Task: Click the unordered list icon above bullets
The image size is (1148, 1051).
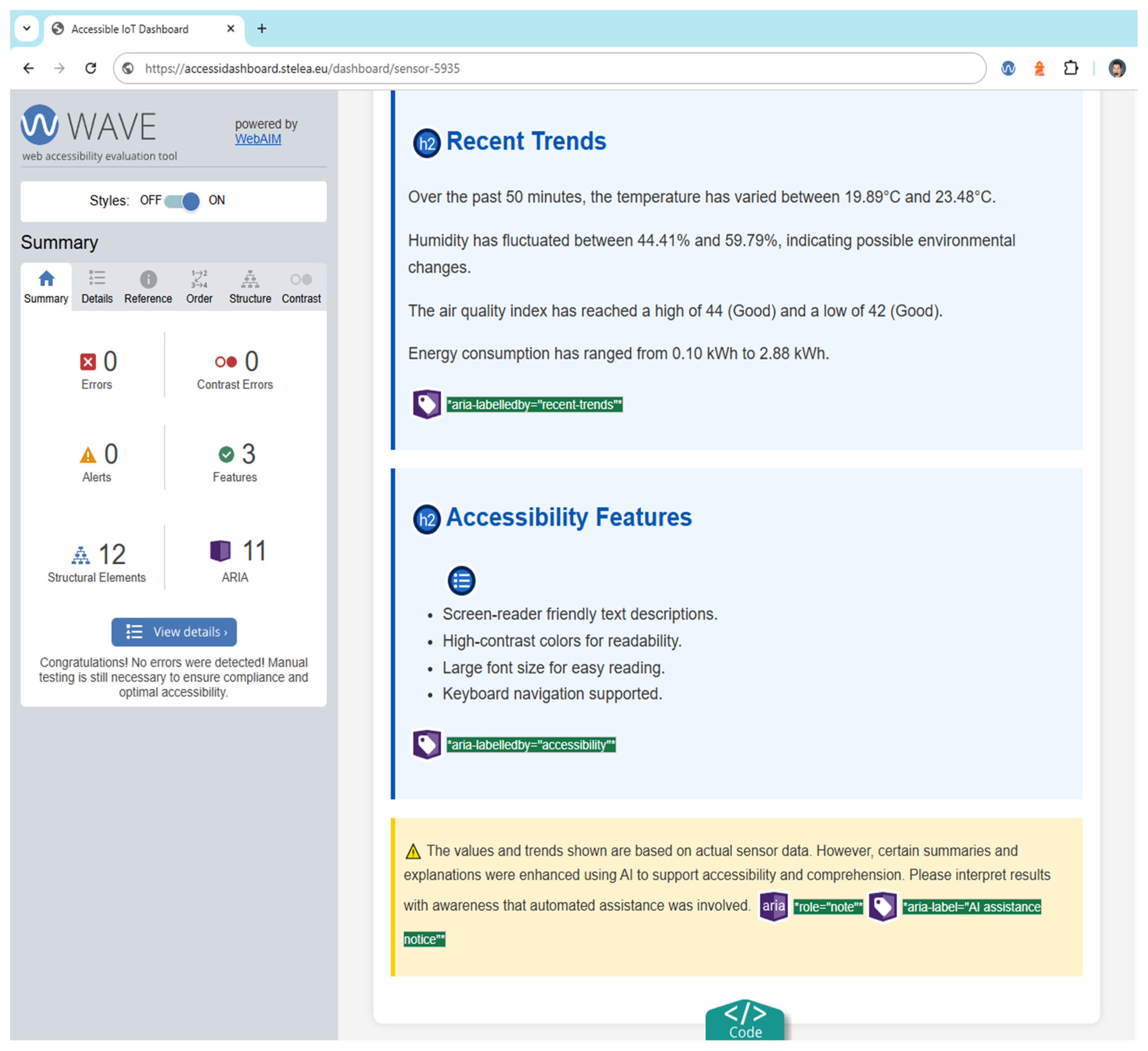Action: tap(462, 582)
